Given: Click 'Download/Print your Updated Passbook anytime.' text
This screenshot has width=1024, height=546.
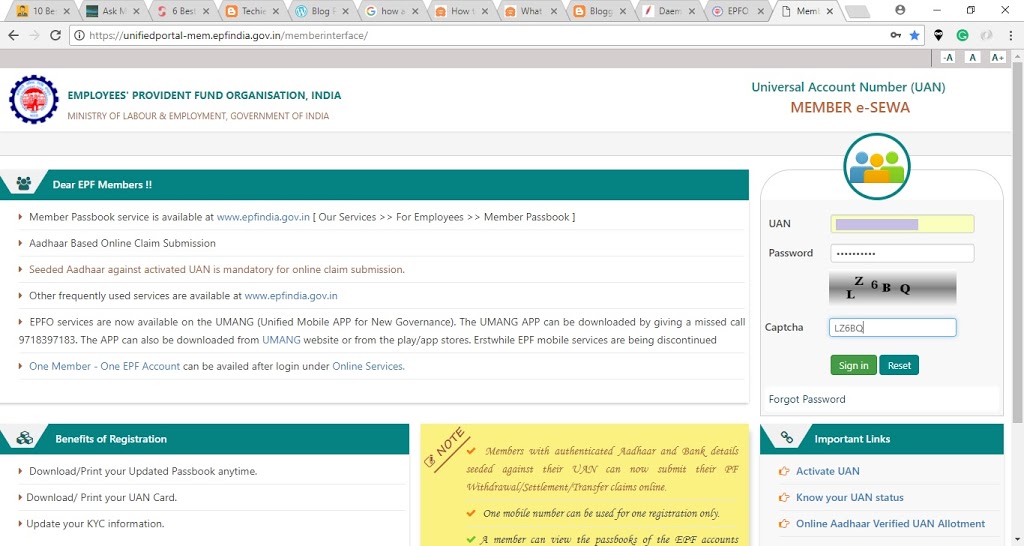Looking at the screenshot, I should [x=143, y=471].
